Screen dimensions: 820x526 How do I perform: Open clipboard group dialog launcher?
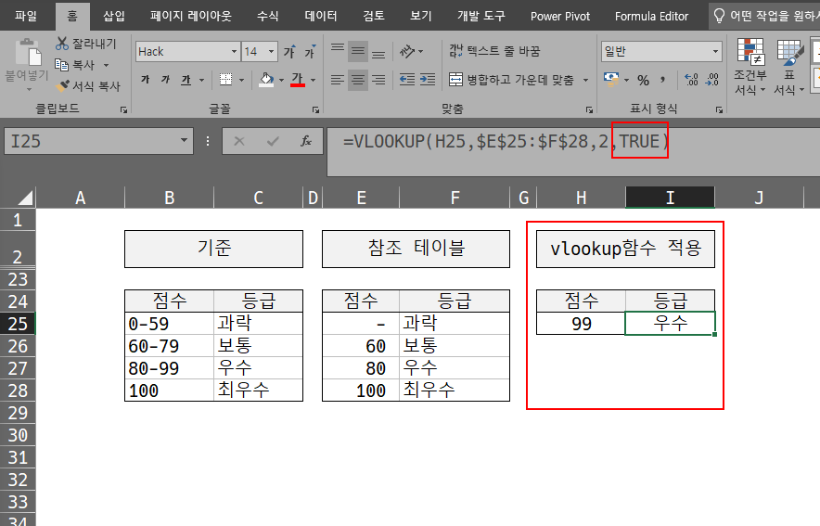click(123, 110)
